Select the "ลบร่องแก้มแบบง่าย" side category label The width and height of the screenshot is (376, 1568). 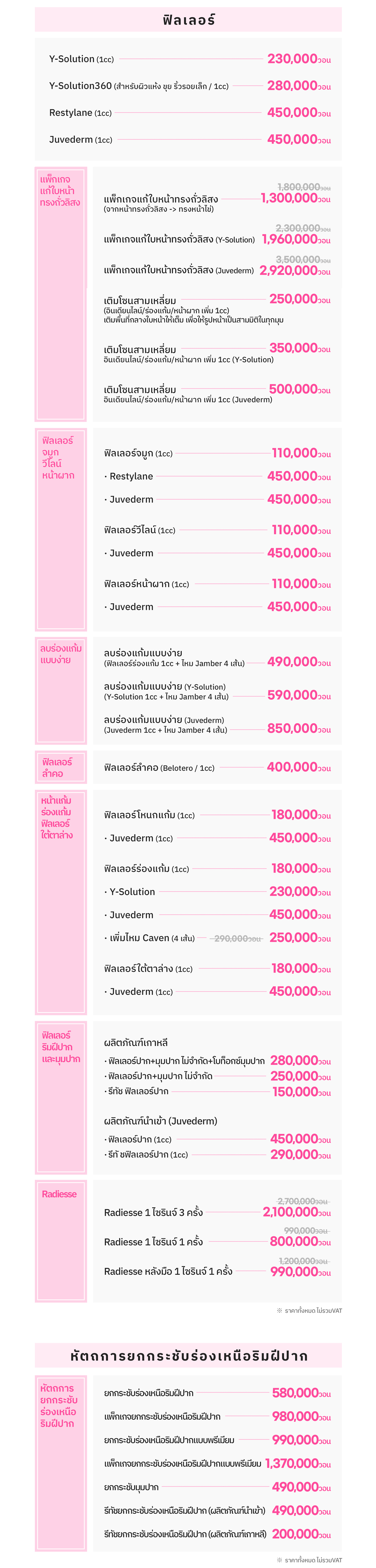click(x=60, y=654)
